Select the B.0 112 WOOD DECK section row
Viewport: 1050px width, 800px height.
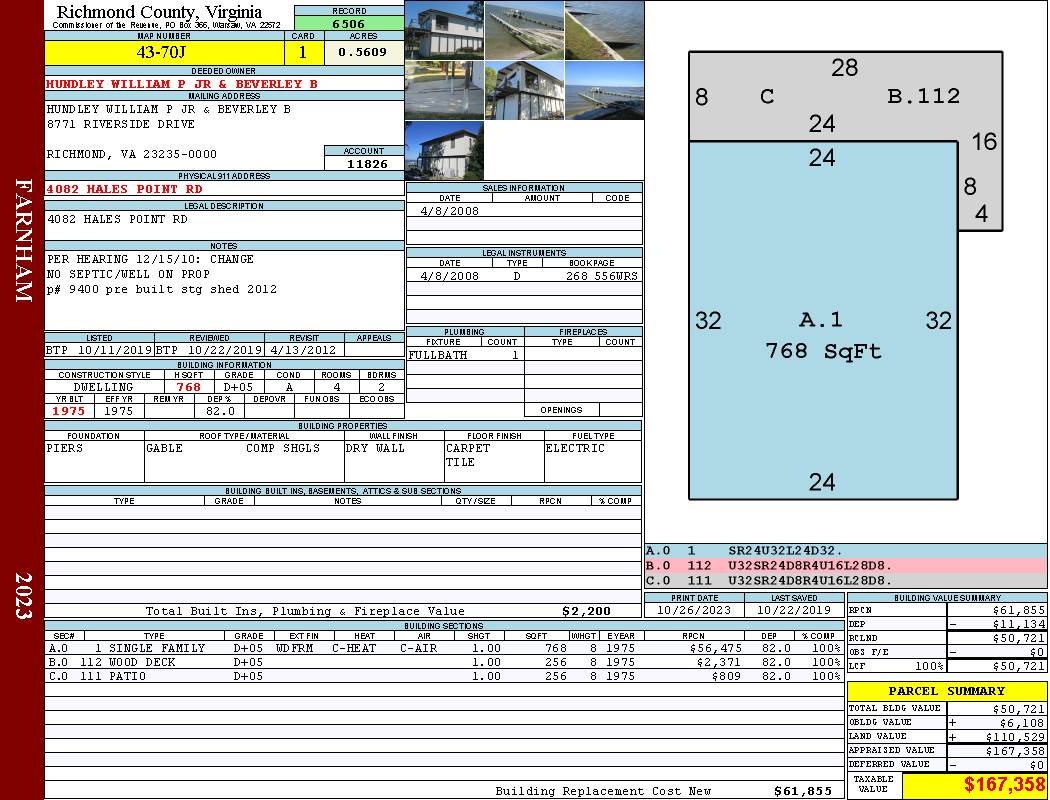tap(445, 662)
